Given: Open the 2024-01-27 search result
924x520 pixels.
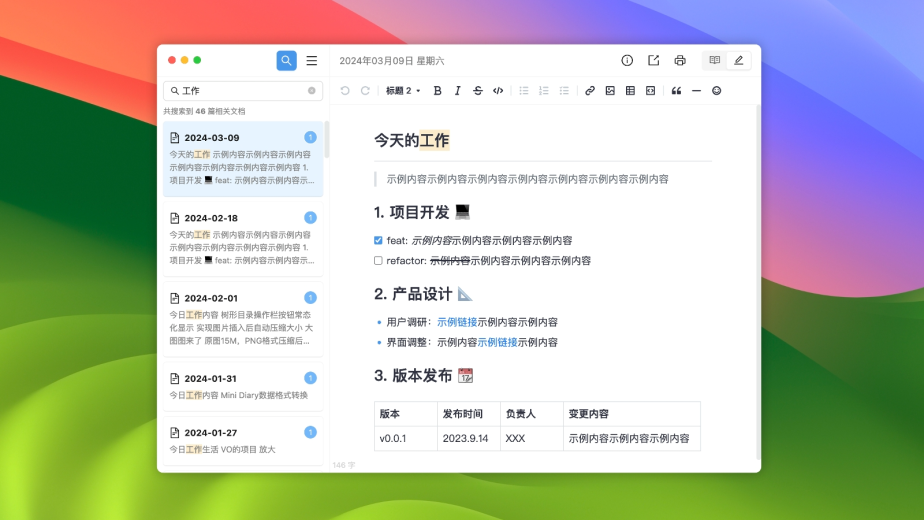Looking at the screenshot, I should coord(243,441).
